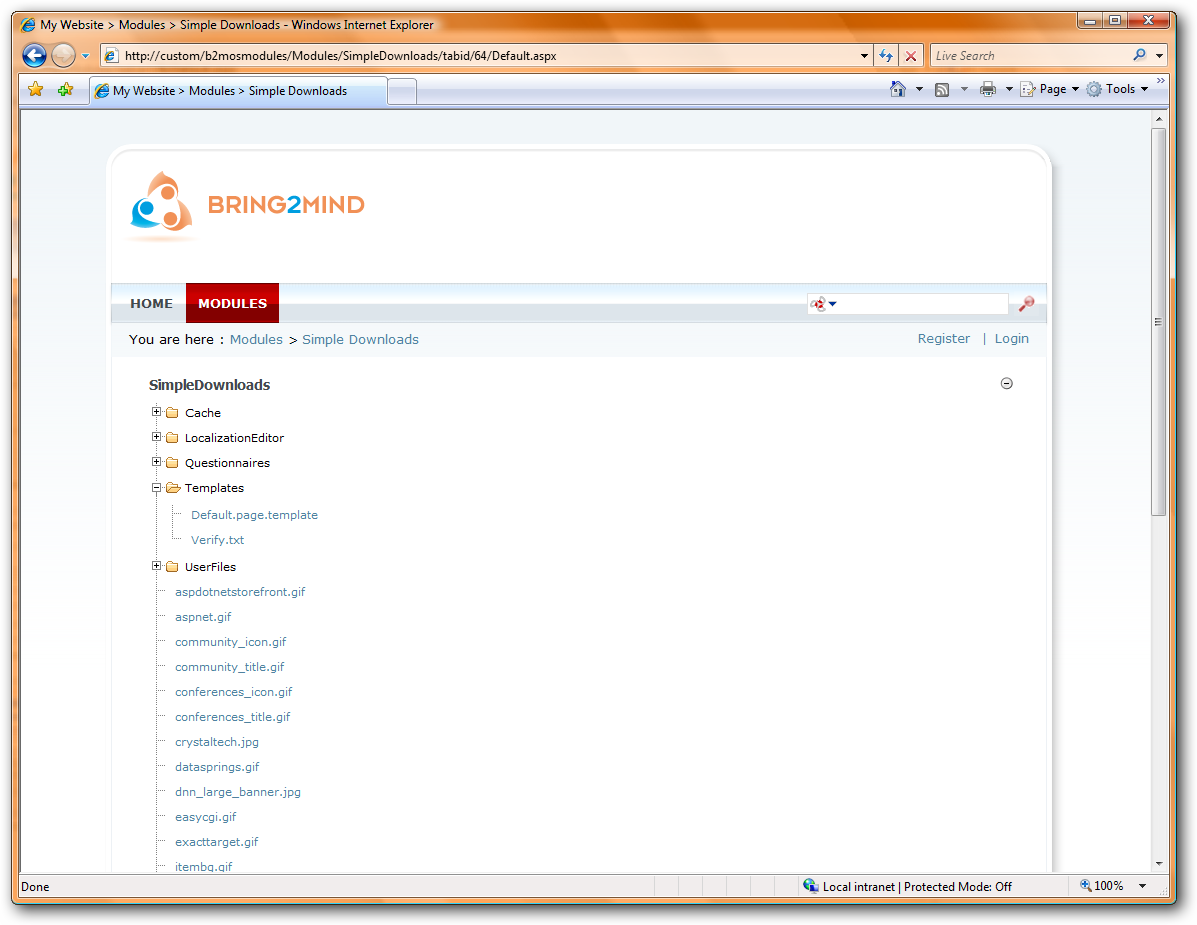Open the Print options dropdown arrow
The width and height of the screenshot is (1197, 925).
1008,89
